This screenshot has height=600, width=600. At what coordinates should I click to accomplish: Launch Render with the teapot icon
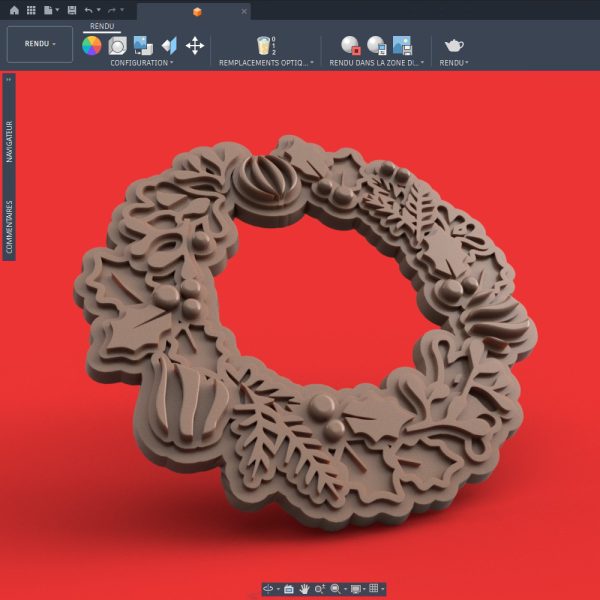(454, 46)
